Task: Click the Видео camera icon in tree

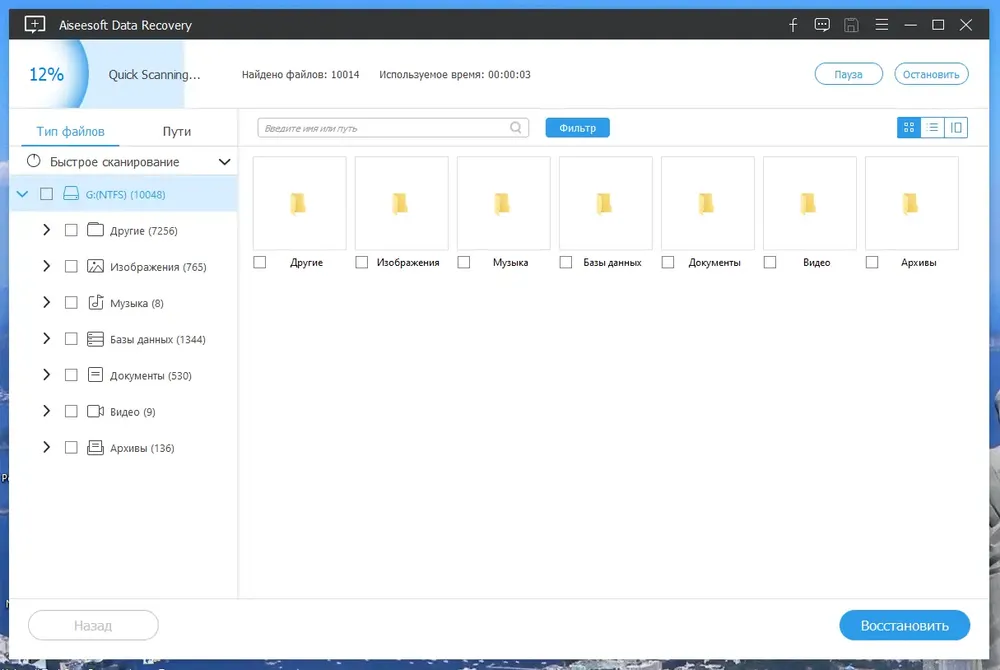Action: (x=95, y=411)
